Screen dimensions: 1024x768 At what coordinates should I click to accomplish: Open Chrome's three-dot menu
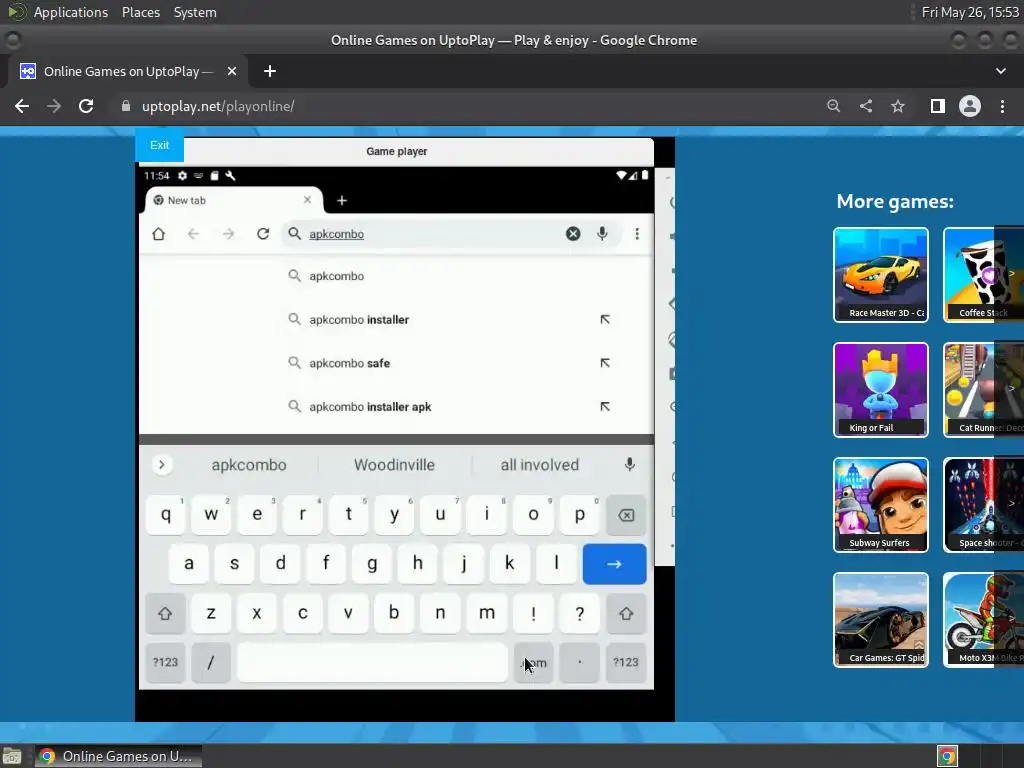(1002, 106)
